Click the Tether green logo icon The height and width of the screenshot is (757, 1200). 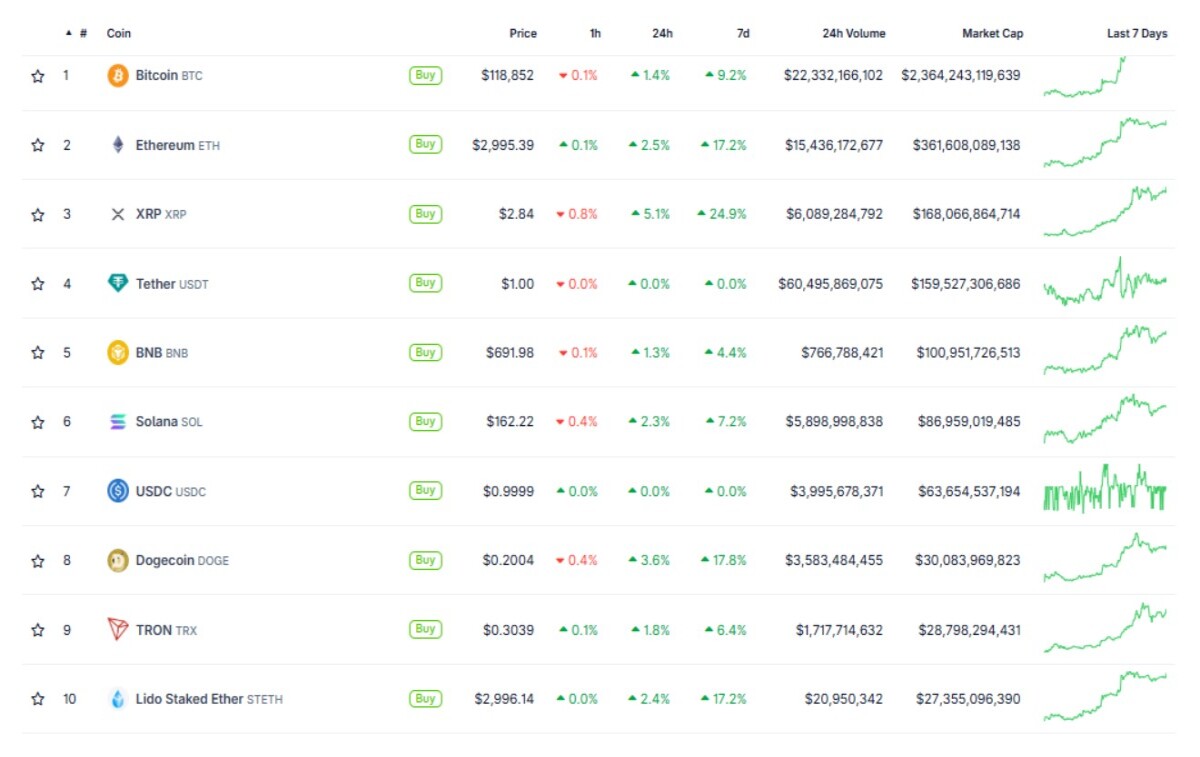point(118,283)
